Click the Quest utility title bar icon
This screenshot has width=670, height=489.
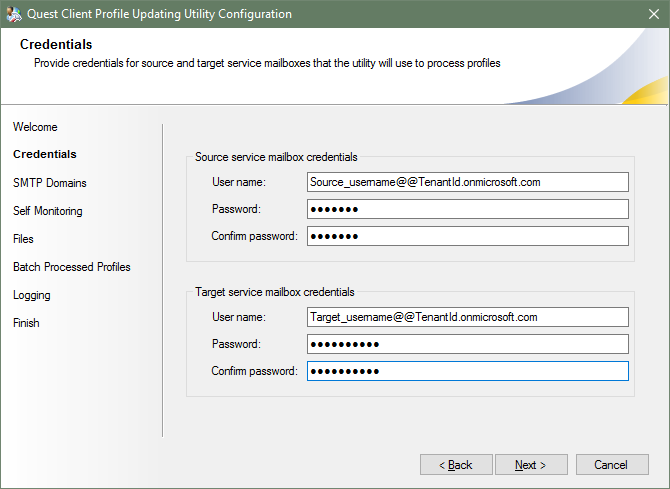pyautogui.click(x=14, y=14)
